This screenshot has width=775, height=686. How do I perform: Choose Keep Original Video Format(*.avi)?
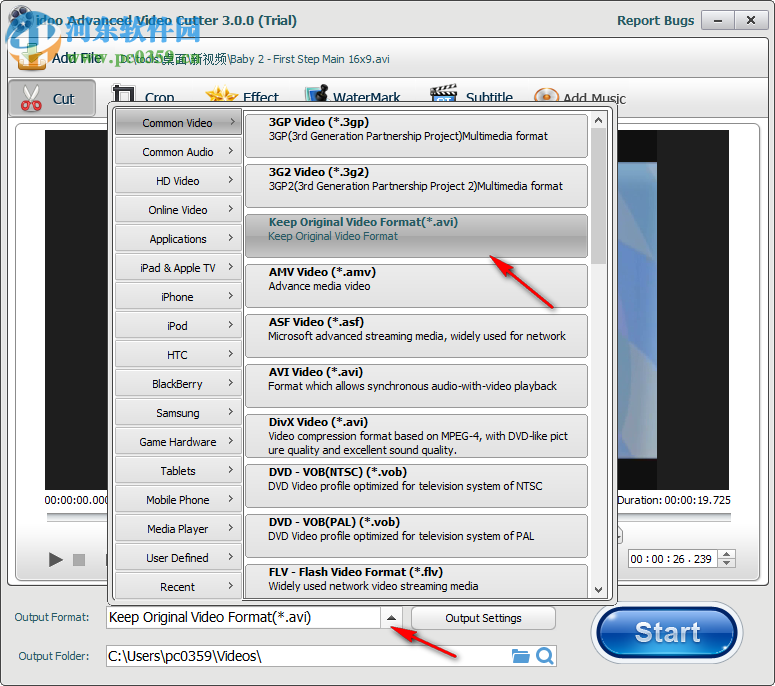[x=416, y=236]
